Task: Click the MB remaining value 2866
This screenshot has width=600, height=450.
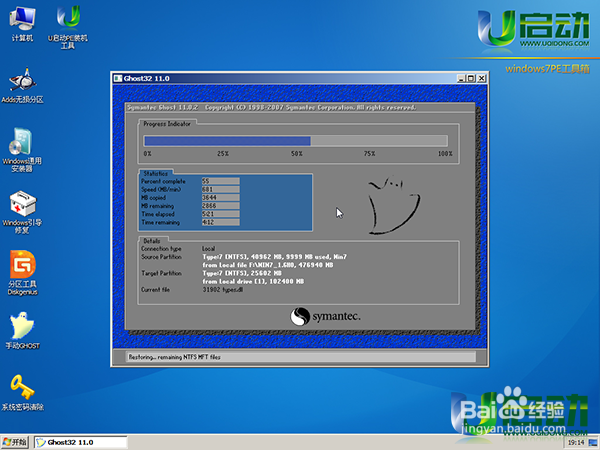Action: click(x=220, y=206)
